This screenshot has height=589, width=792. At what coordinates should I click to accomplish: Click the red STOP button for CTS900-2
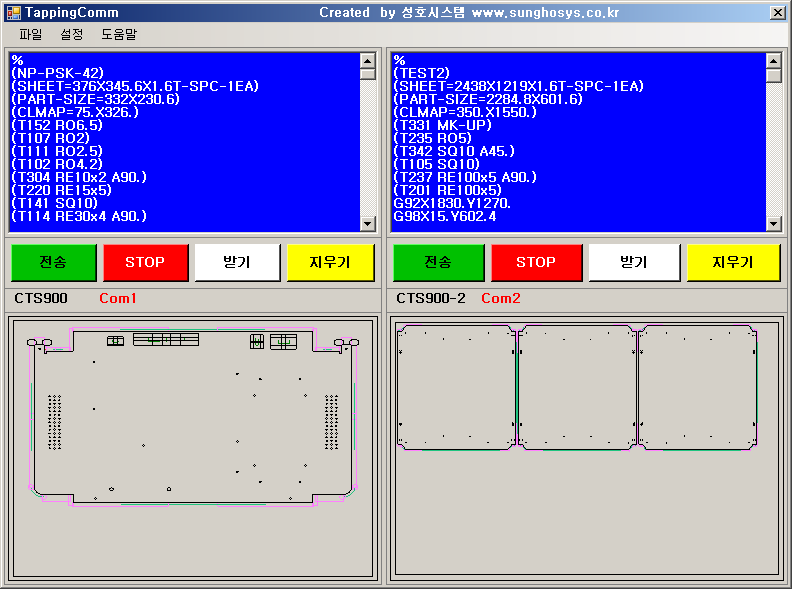tap(536, 262)
